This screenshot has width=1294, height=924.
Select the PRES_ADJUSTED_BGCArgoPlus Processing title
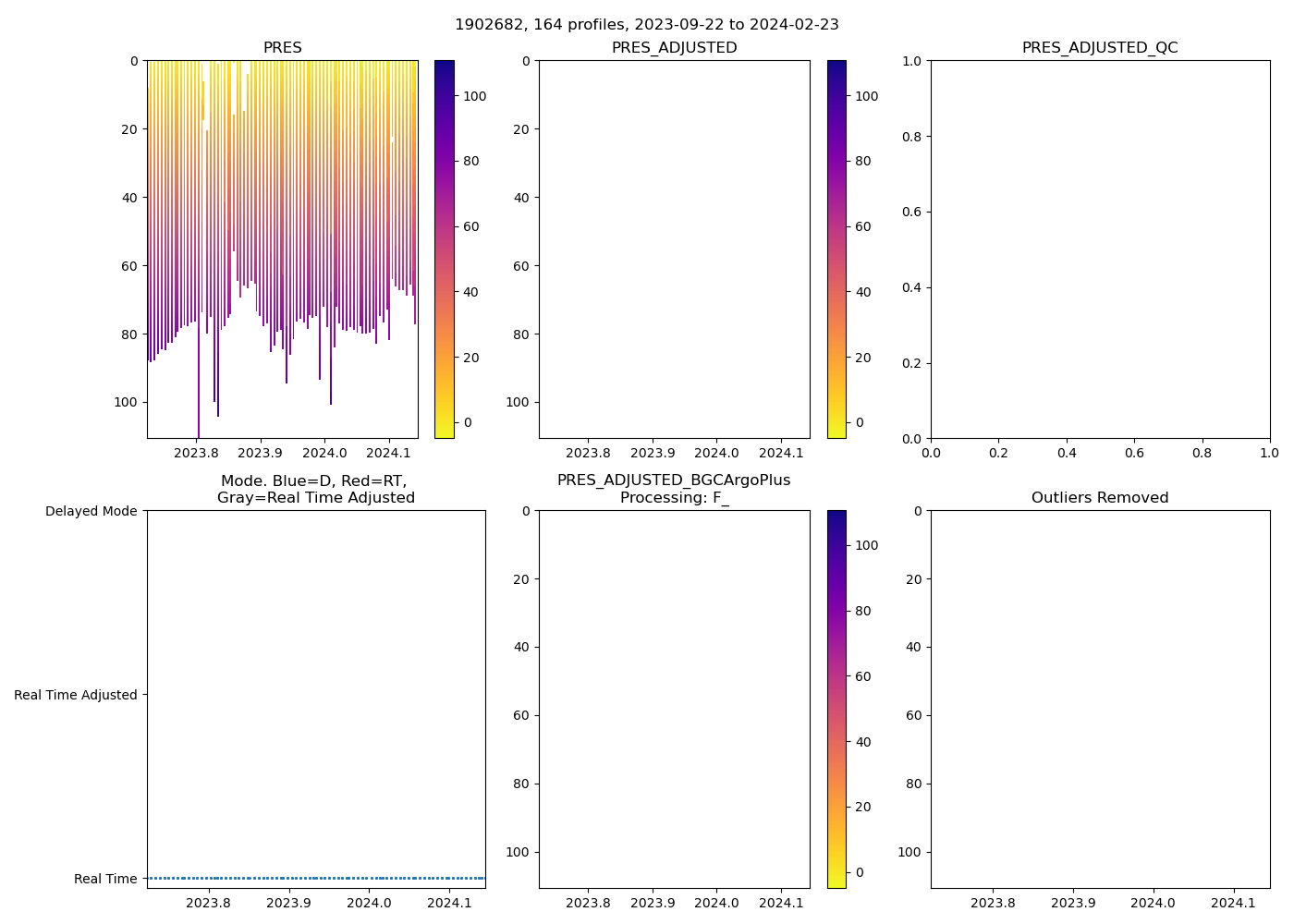[674, 489]
